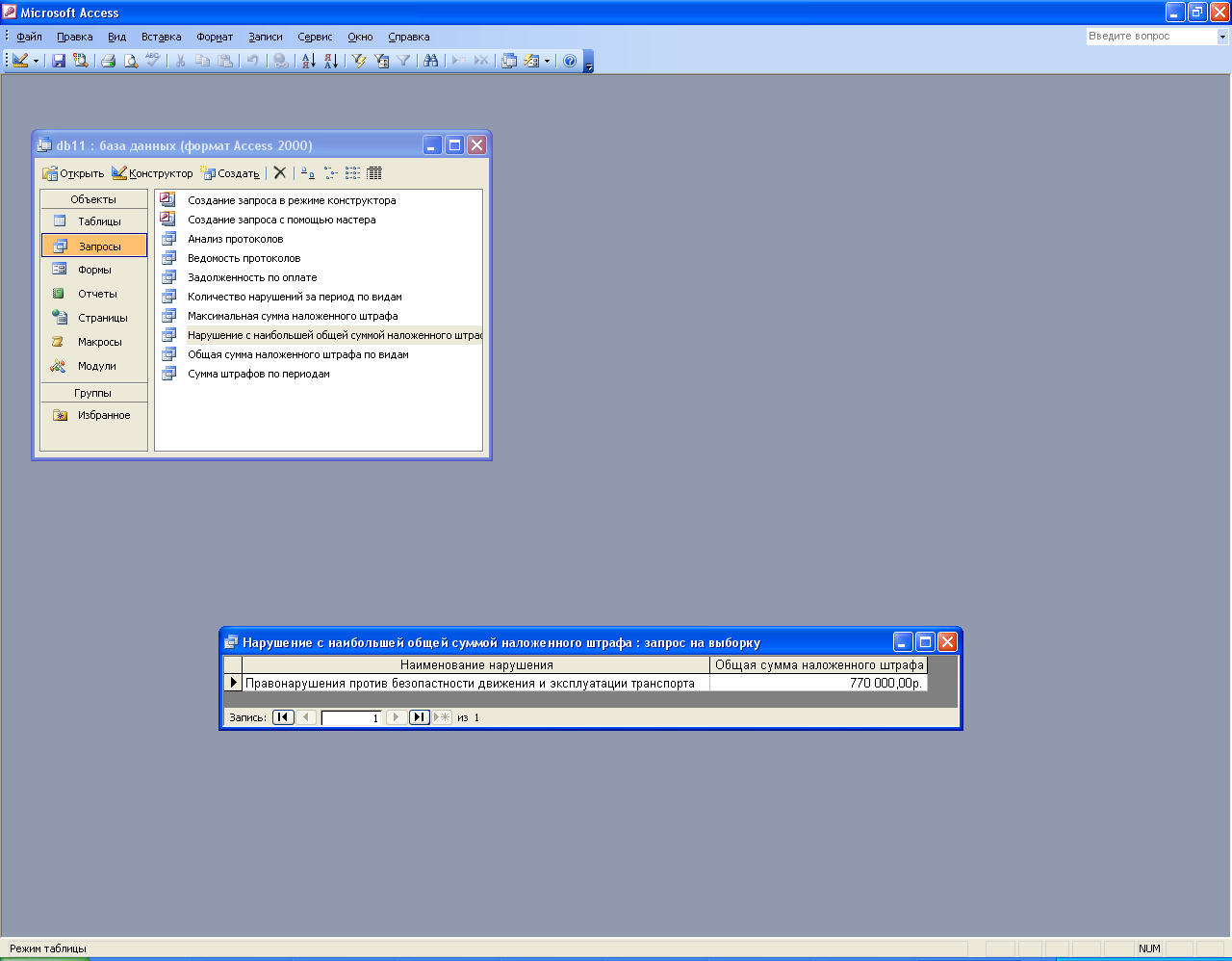Print using the printer icon

[108, 61]
